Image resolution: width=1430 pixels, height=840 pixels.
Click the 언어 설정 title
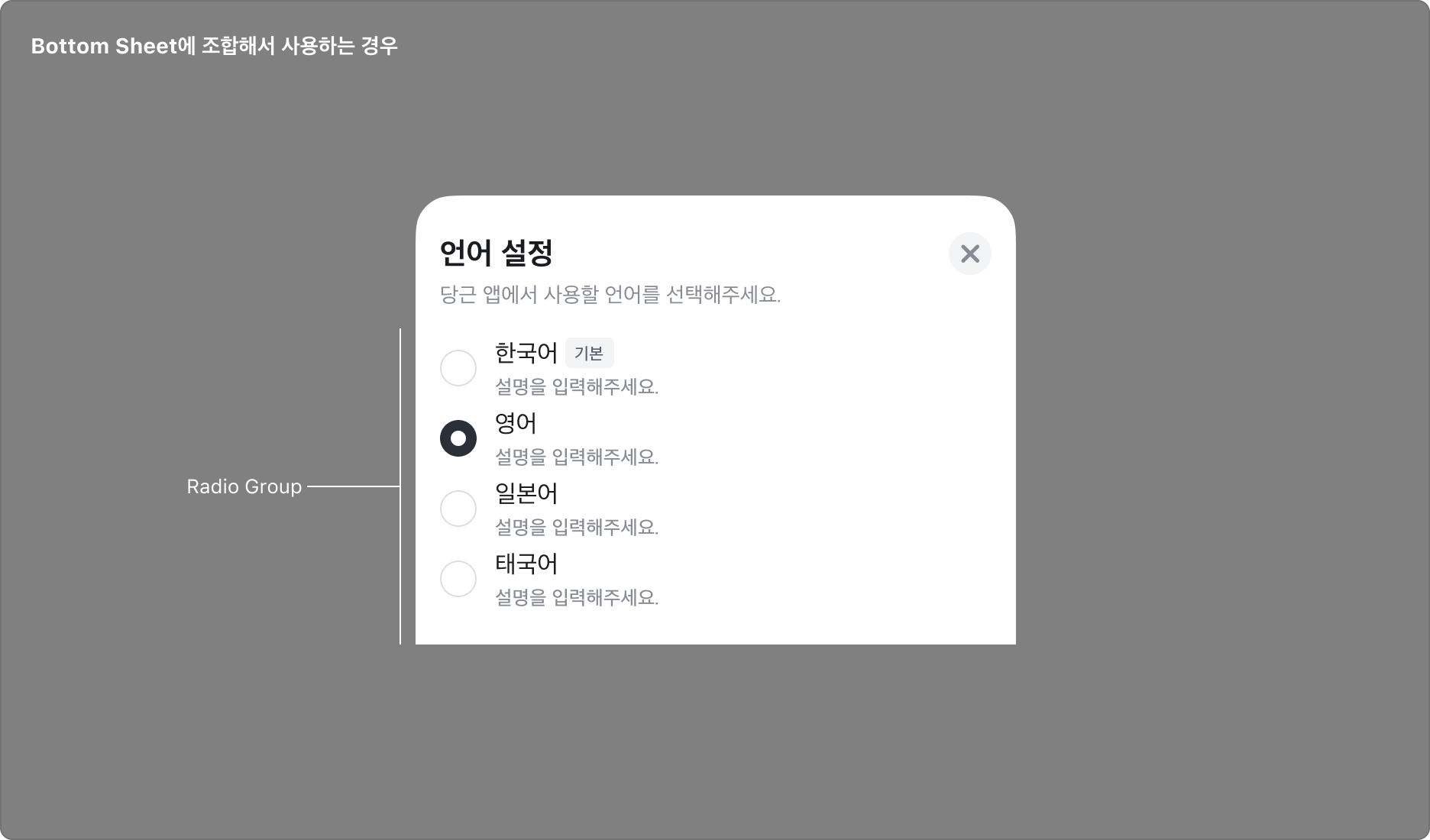[497, 253]
